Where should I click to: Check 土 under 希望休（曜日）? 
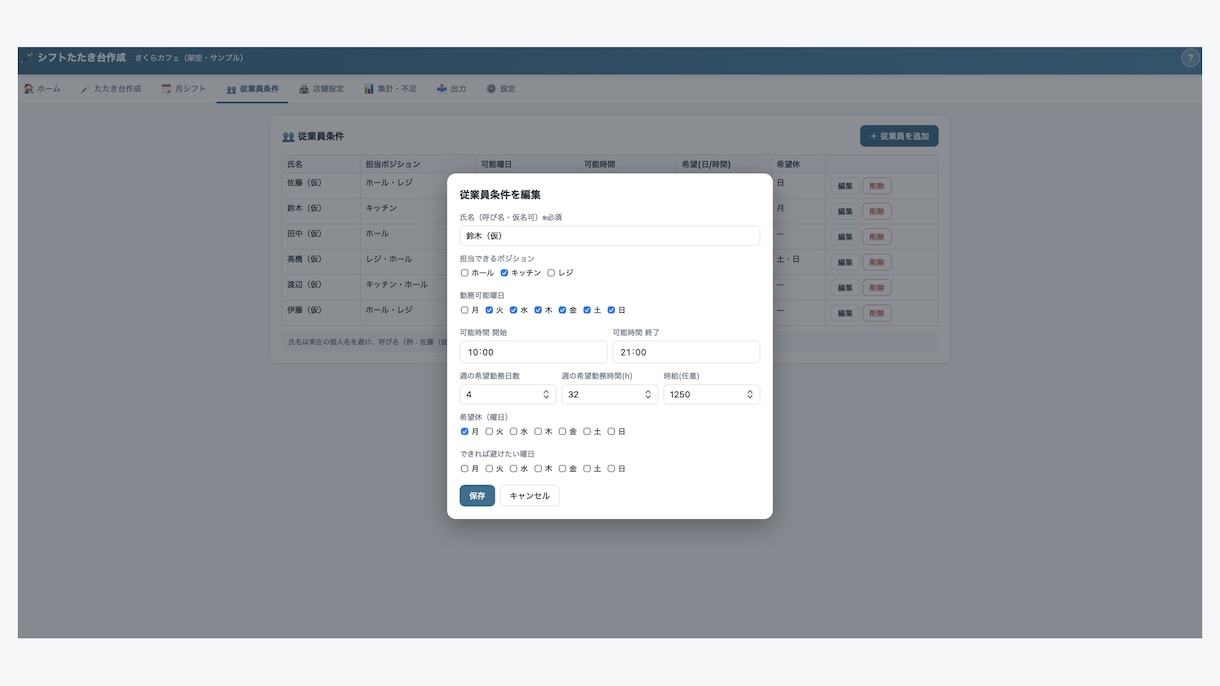587,432
